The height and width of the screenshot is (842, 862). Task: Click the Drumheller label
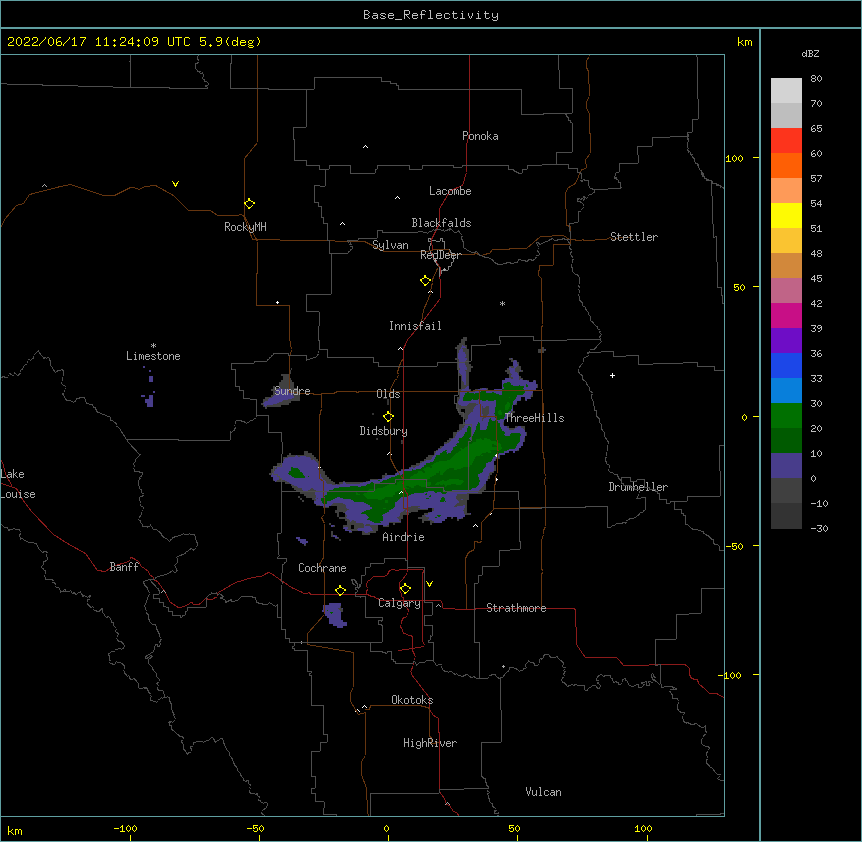(638, 487)
